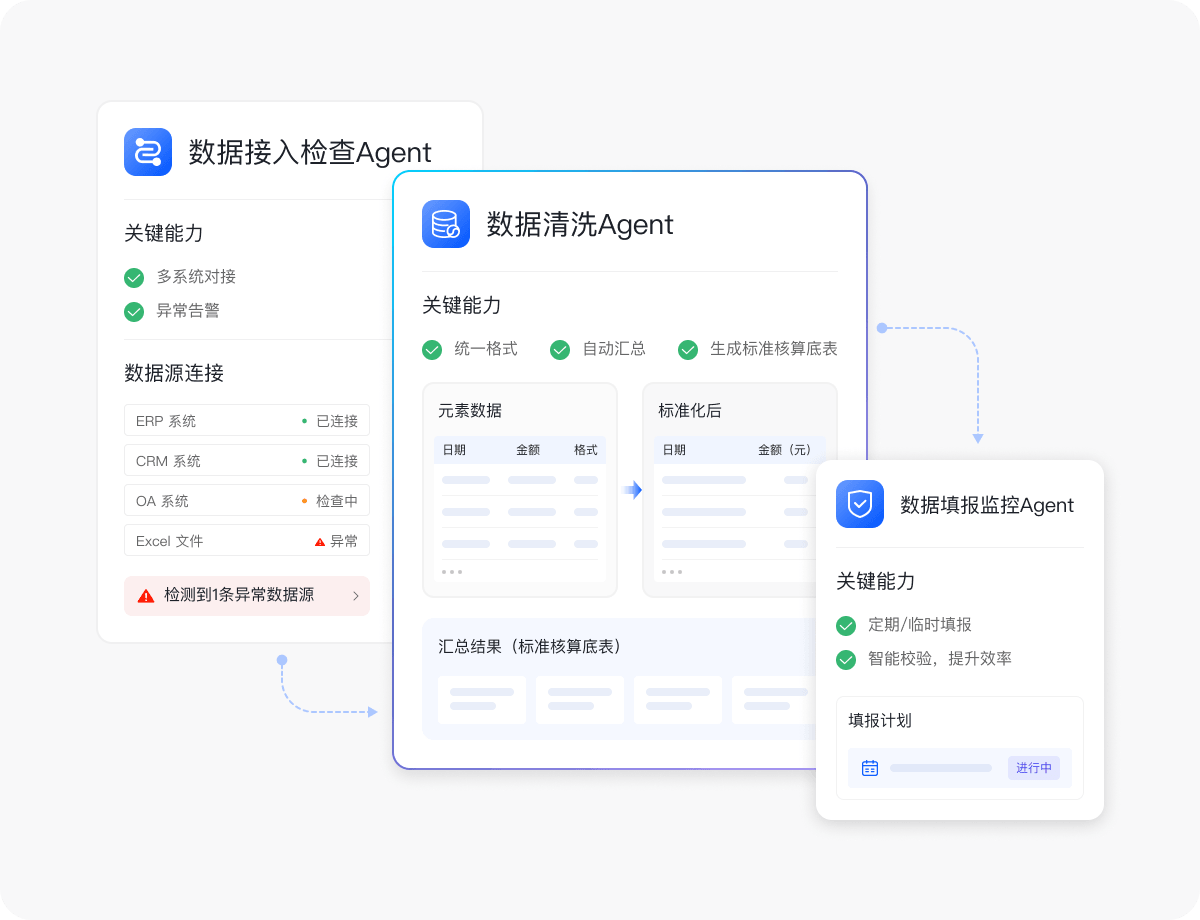Click the 数据清洗Agent database icon
Screen dimensions: 1200x920
click(446, 224)
